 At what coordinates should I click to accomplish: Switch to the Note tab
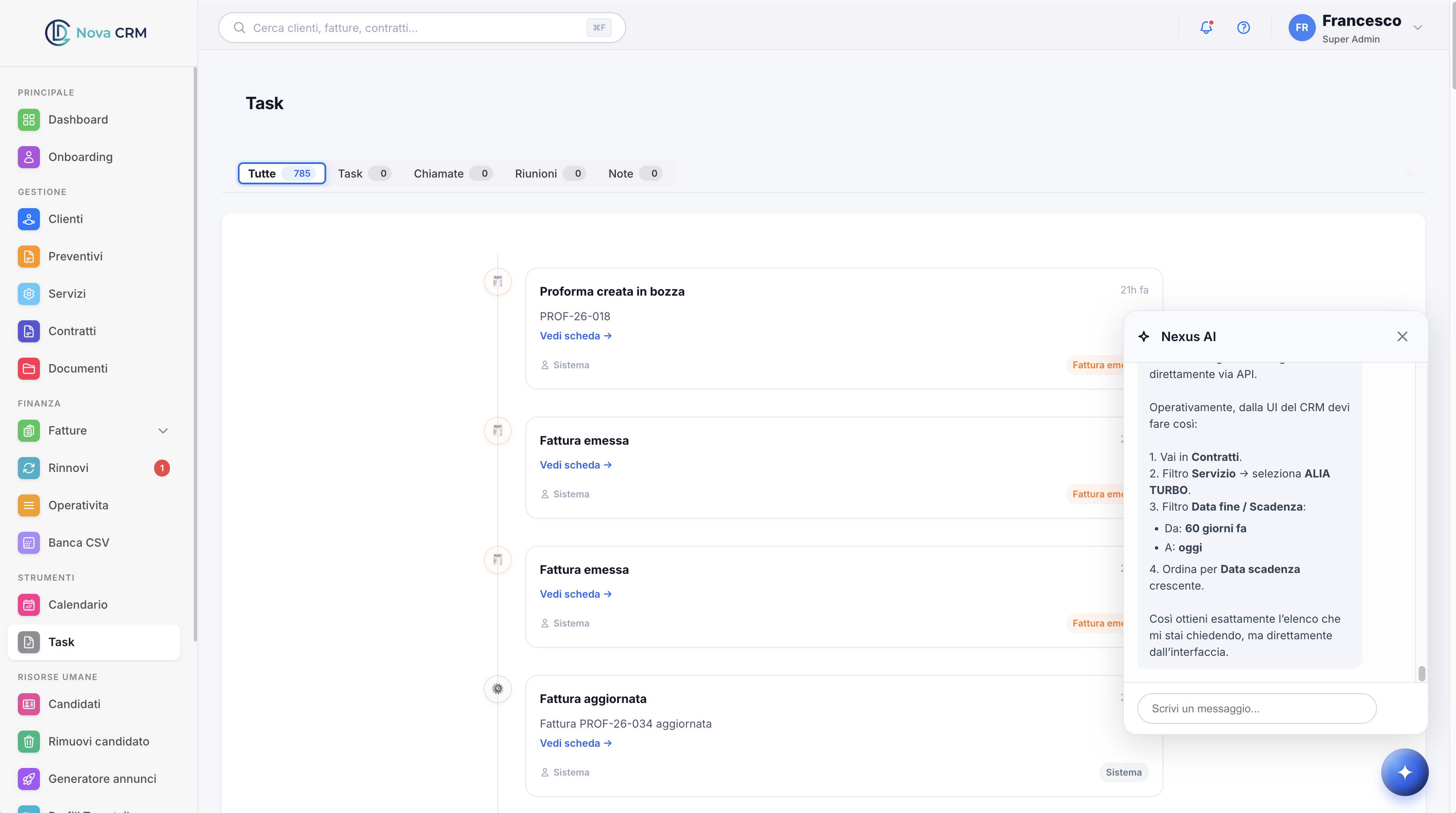click(x=635, y=173)
